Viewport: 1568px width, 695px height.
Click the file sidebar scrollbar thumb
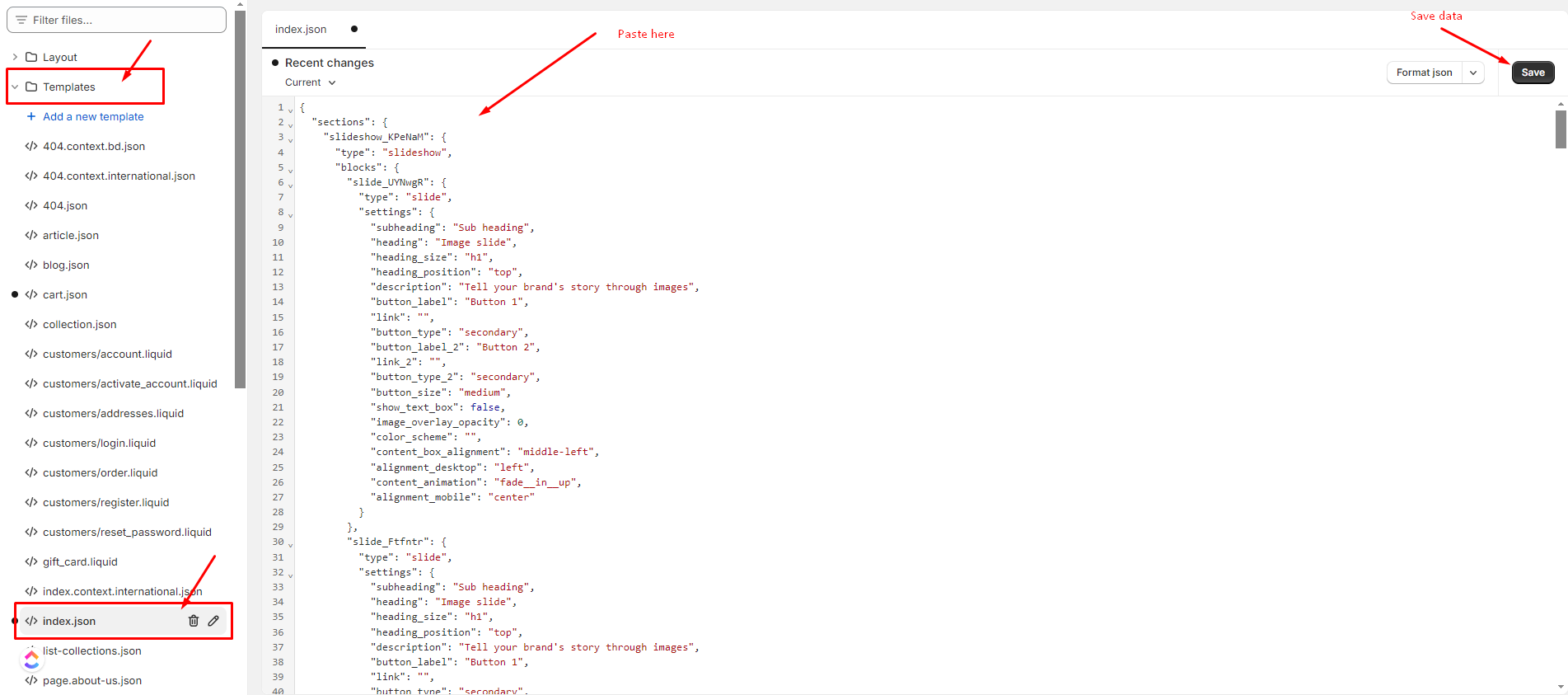240,198
